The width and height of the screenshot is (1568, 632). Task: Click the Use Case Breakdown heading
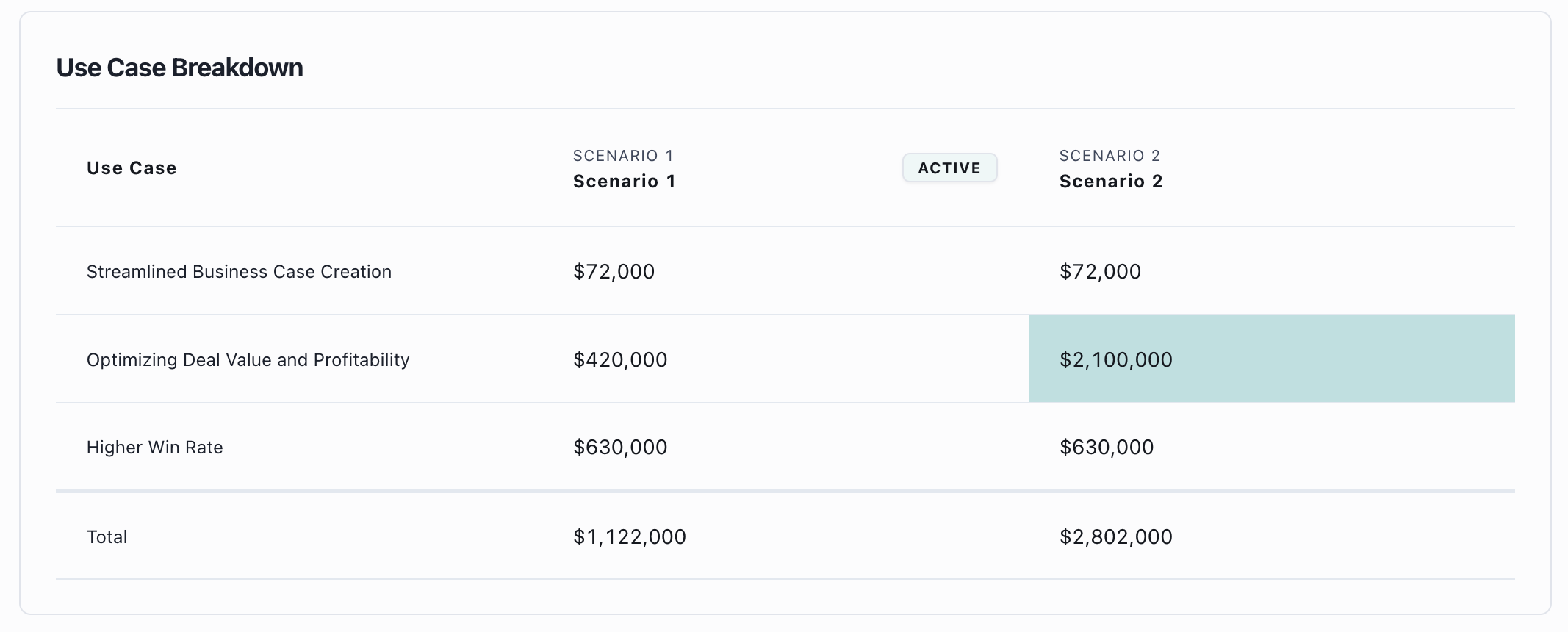[179, 68]
